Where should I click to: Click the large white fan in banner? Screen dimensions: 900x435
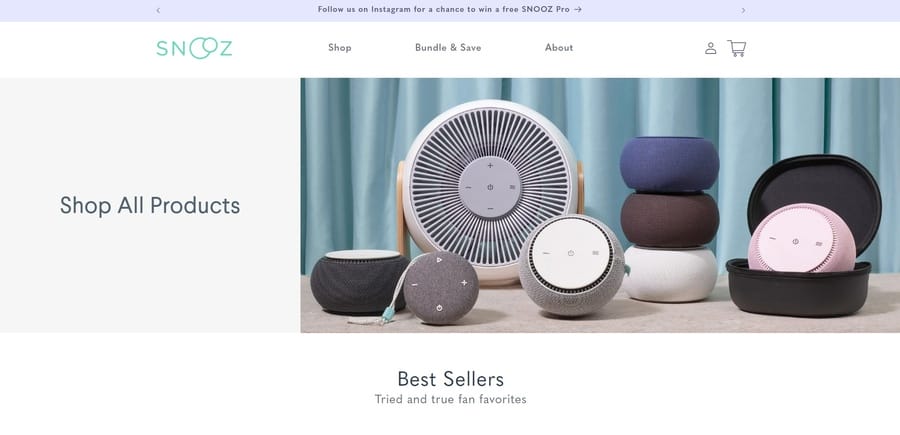coord(490,187)
